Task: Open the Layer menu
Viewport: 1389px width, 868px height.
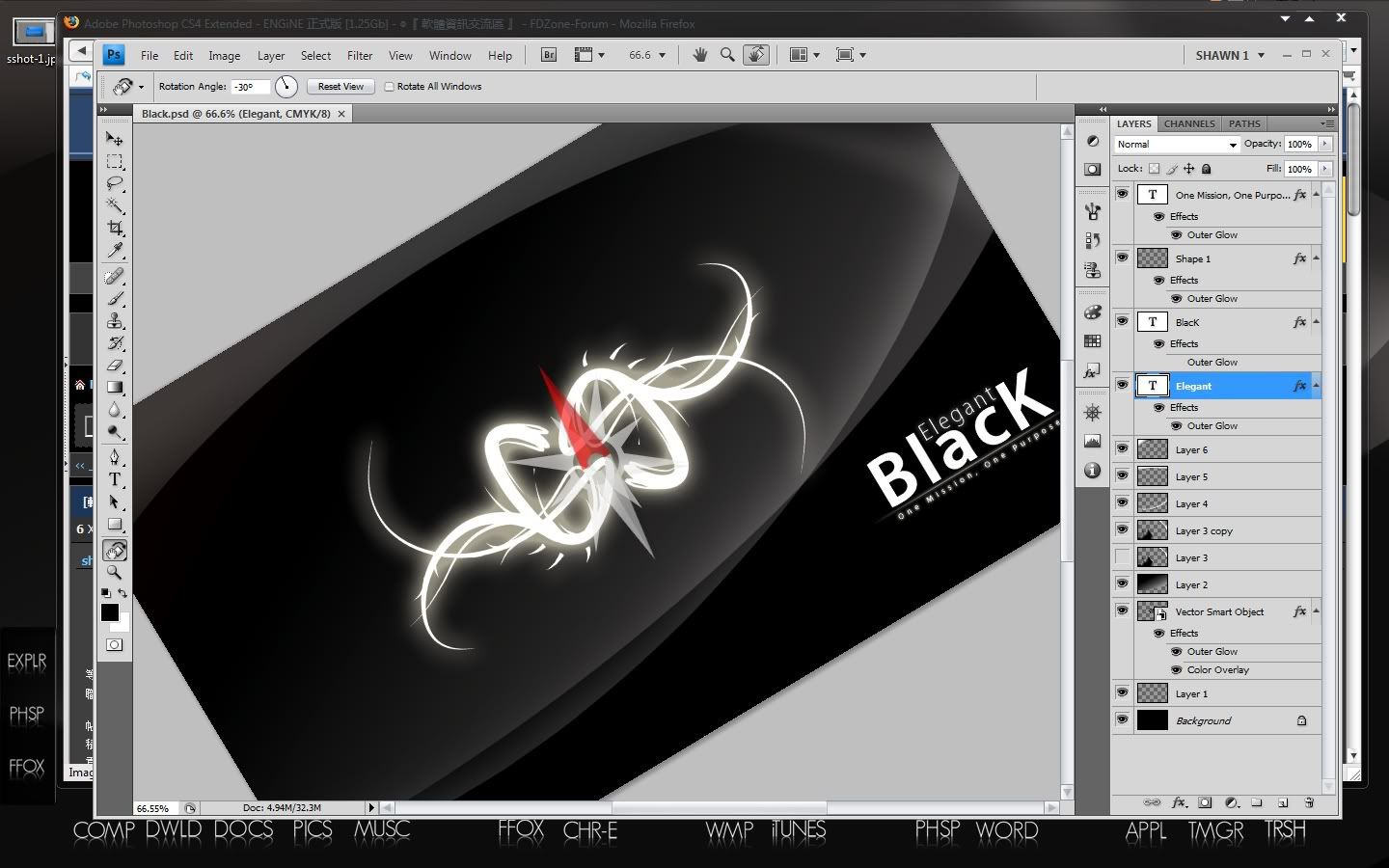Action: [271, 56]
